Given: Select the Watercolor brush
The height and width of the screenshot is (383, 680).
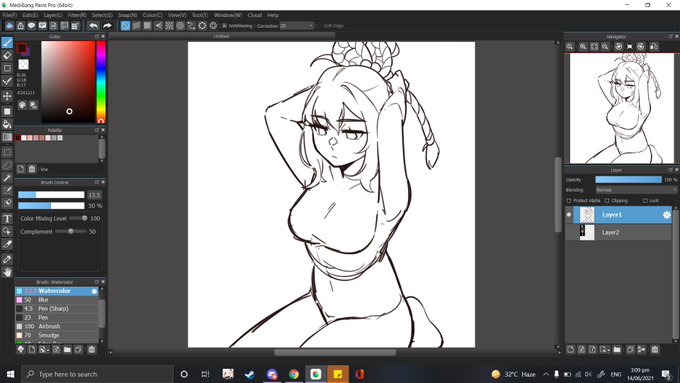Looking at the screenshot, I should pos(57,291).
